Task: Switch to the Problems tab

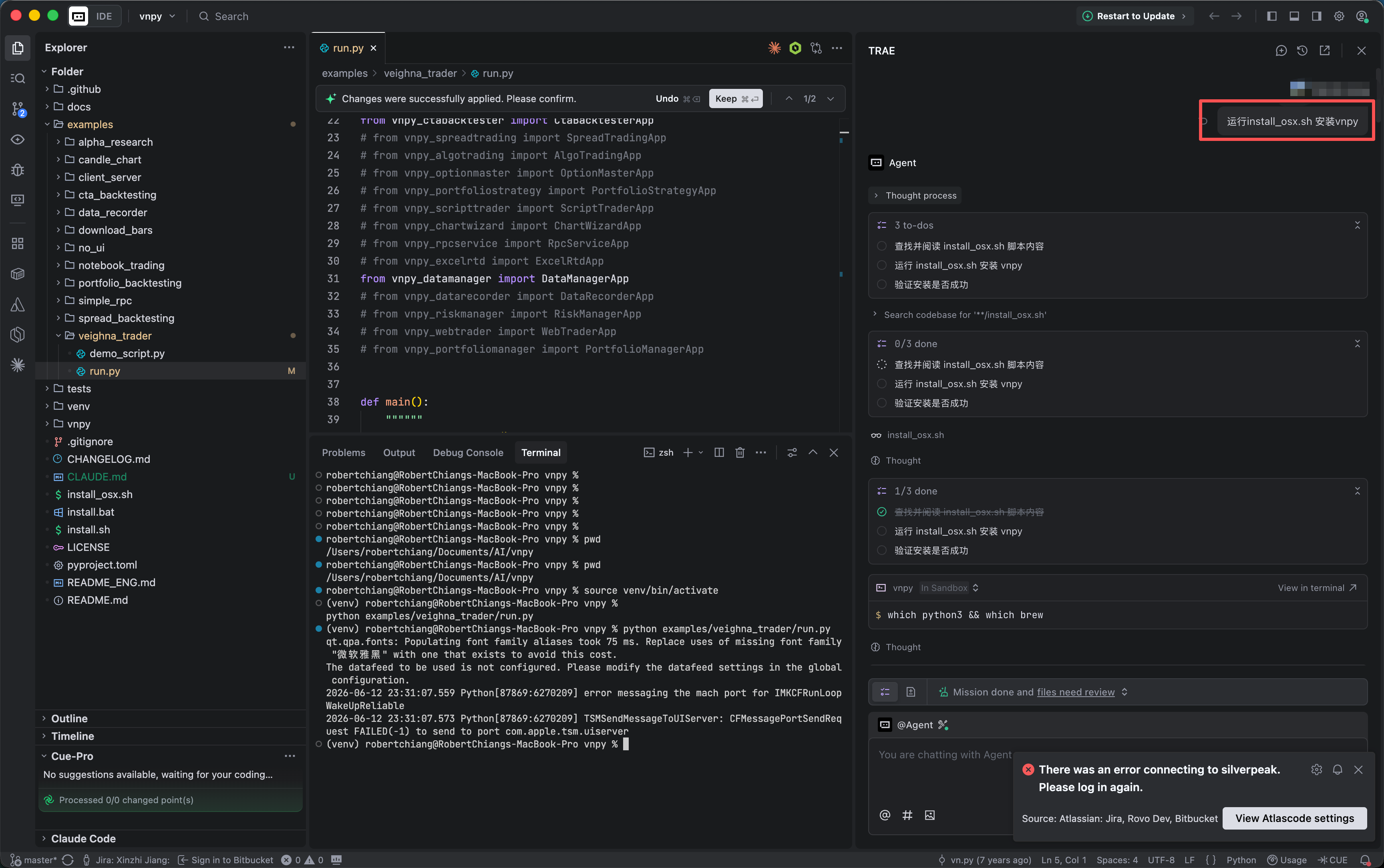Action: tap(343, 452)
